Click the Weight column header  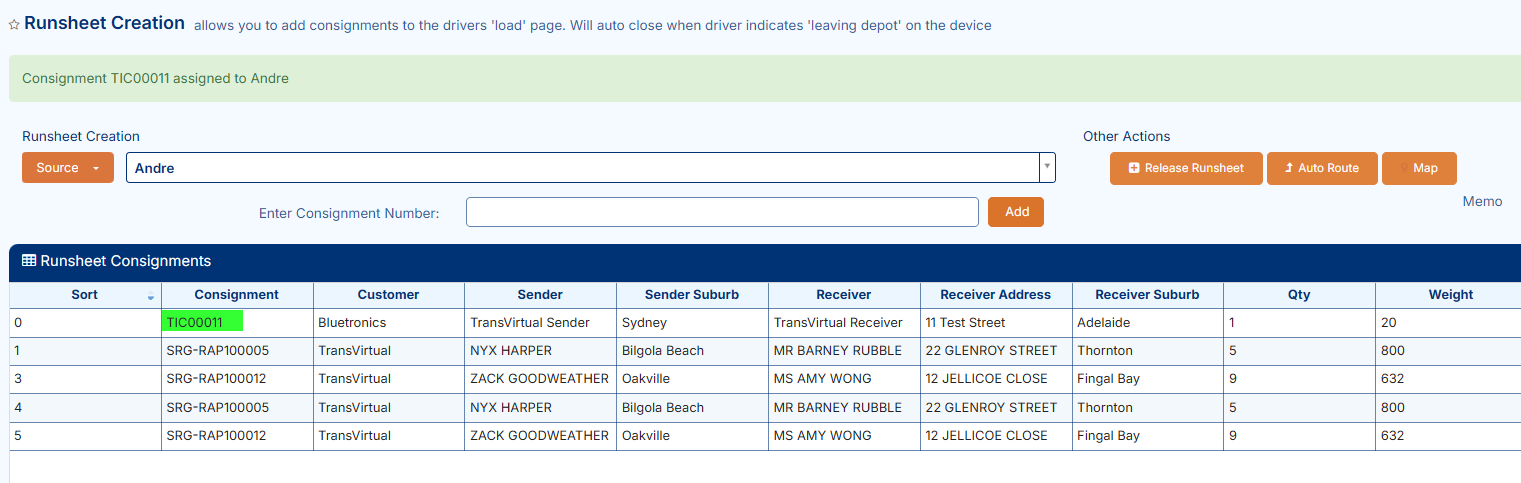point(1450,295)
